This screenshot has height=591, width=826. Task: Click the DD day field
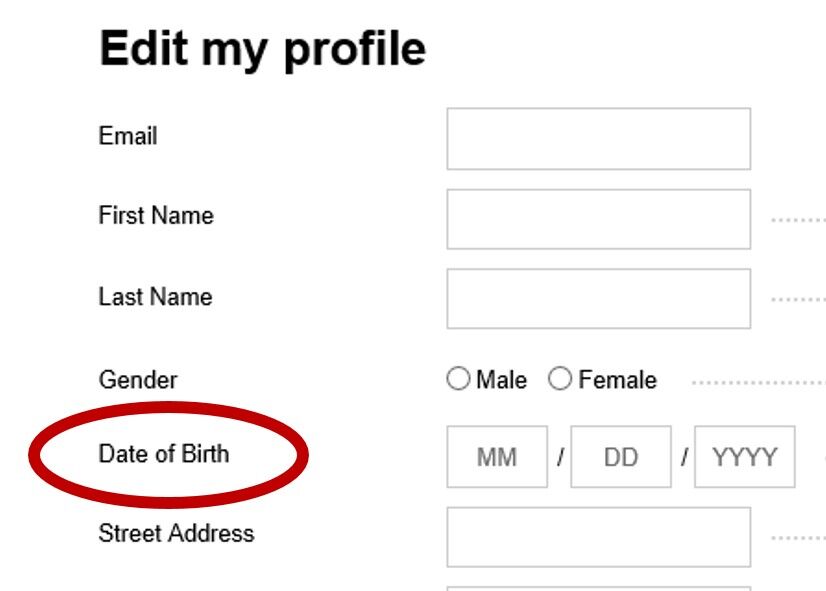tap(620, 457)
